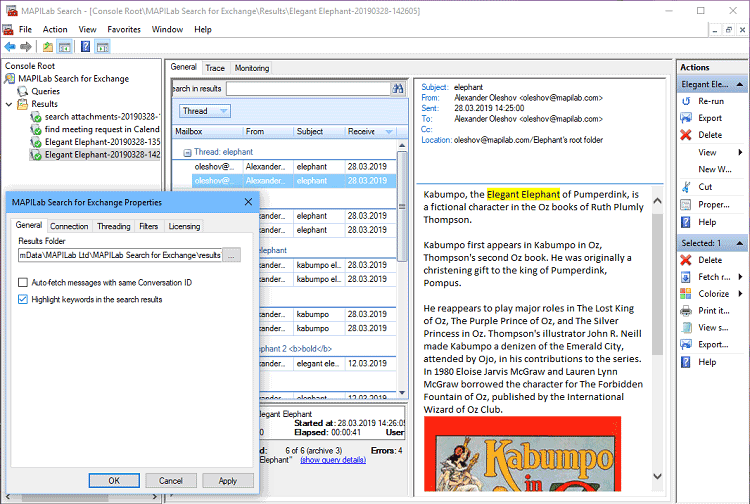
Task: Click the message list vertical scrollbar
Action: [x=402, y=206]
